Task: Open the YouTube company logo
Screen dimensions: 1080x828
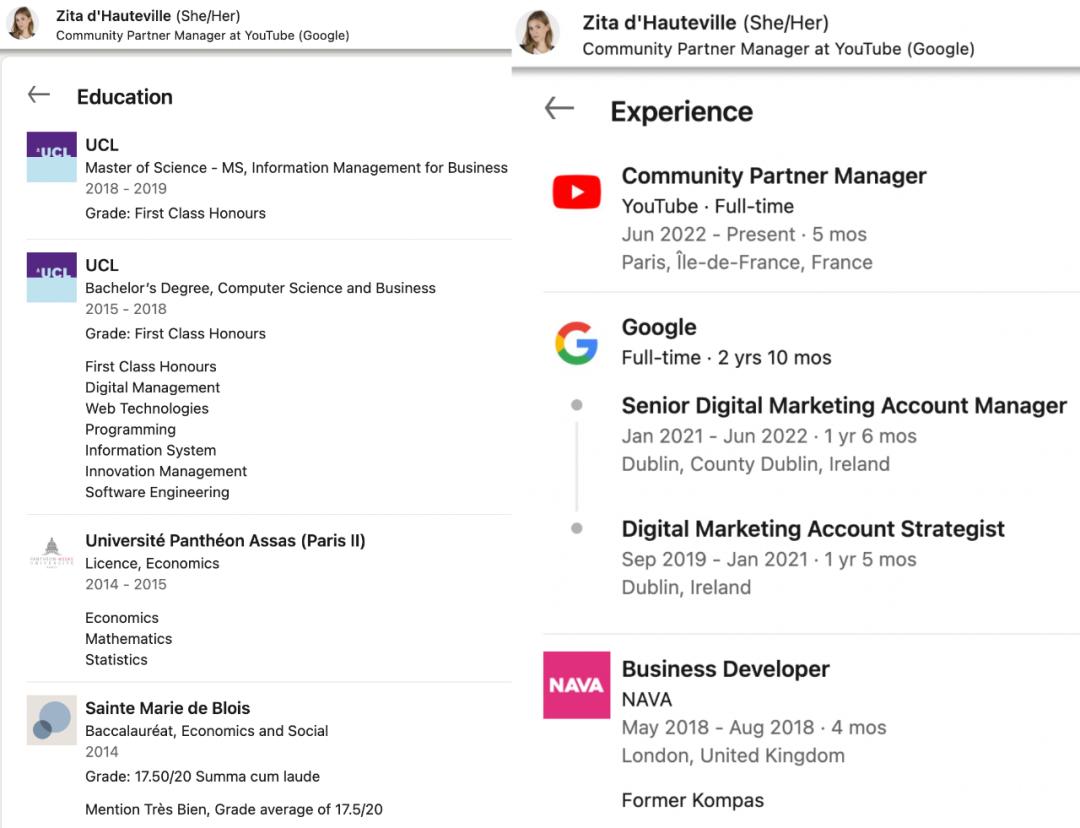Action: coord(576,192)
